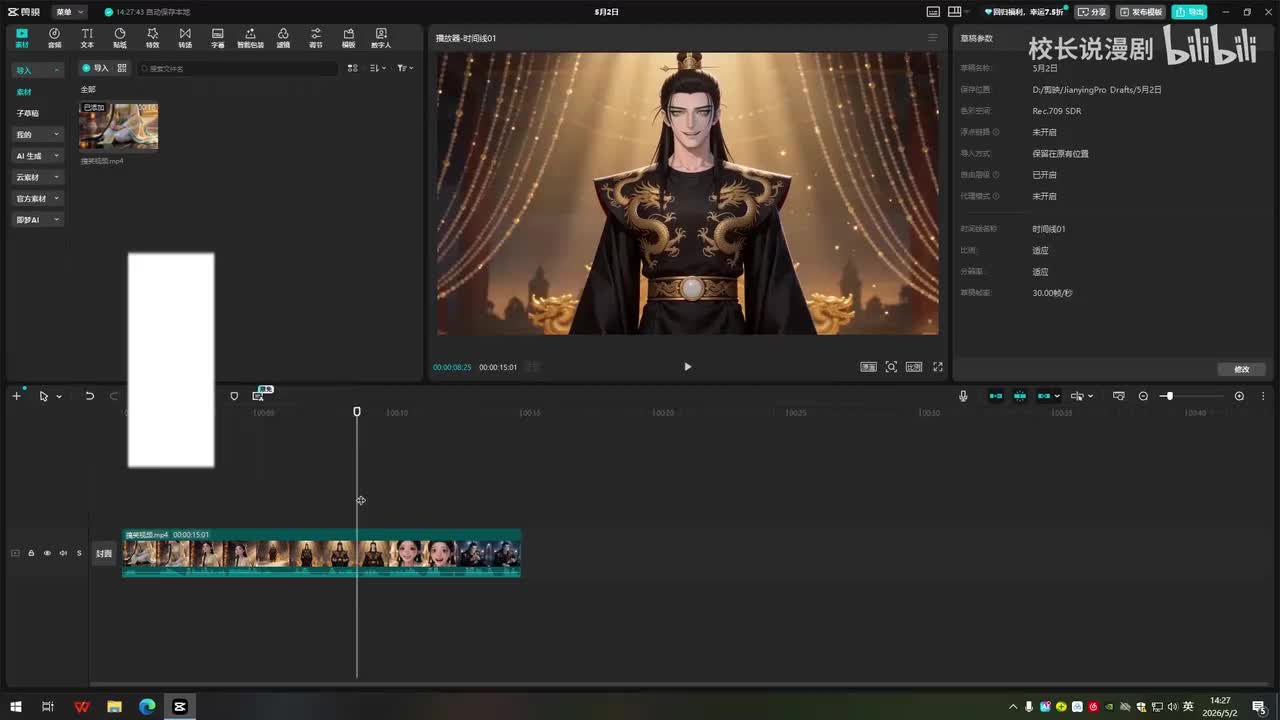Screen dimensions: 1280x720
Task: Open the 音频 audio tab
Action: pyautogui.click(x=54, y=38)
